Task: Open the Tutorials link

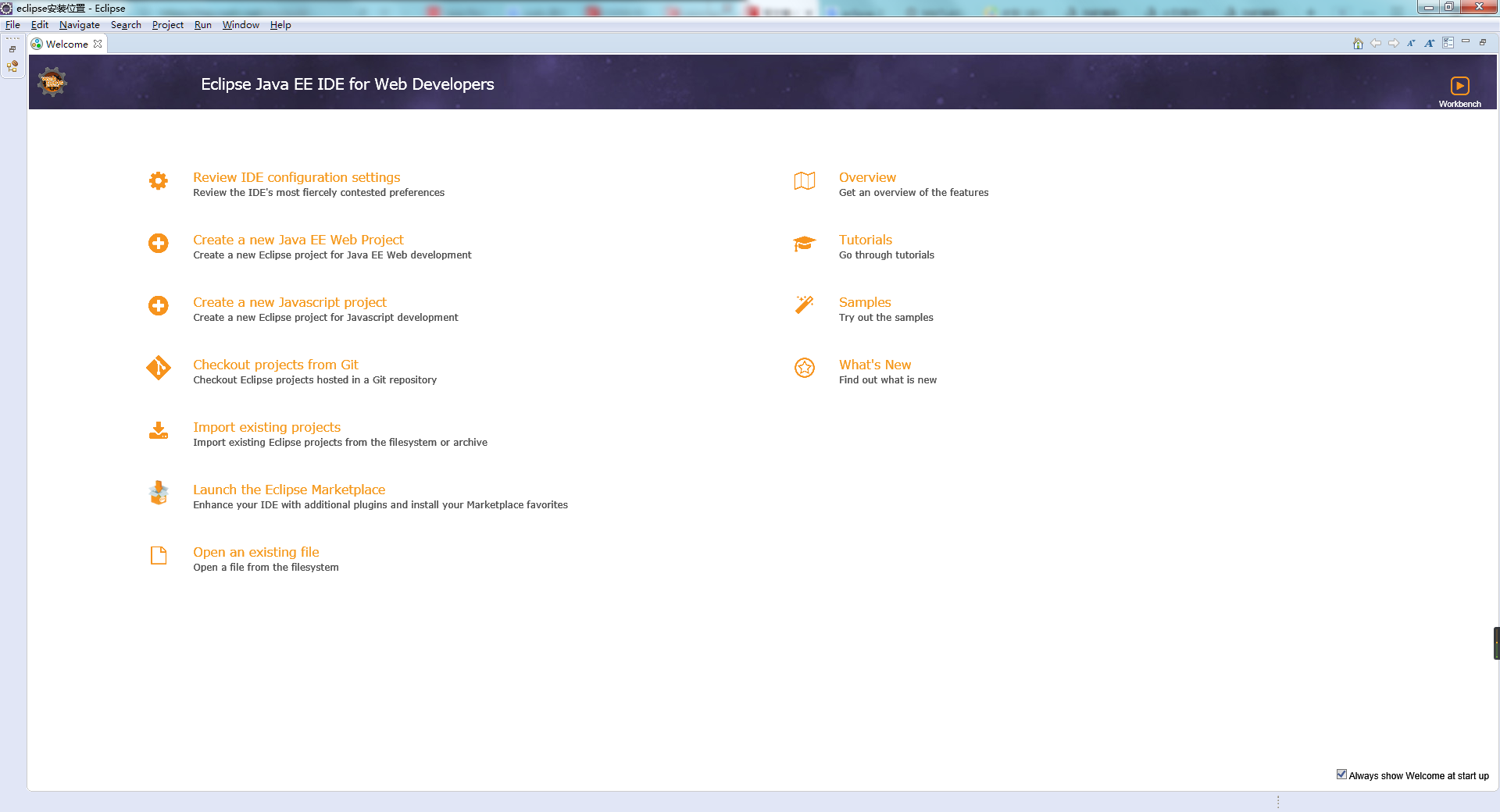Action: (x=866, y=240)
